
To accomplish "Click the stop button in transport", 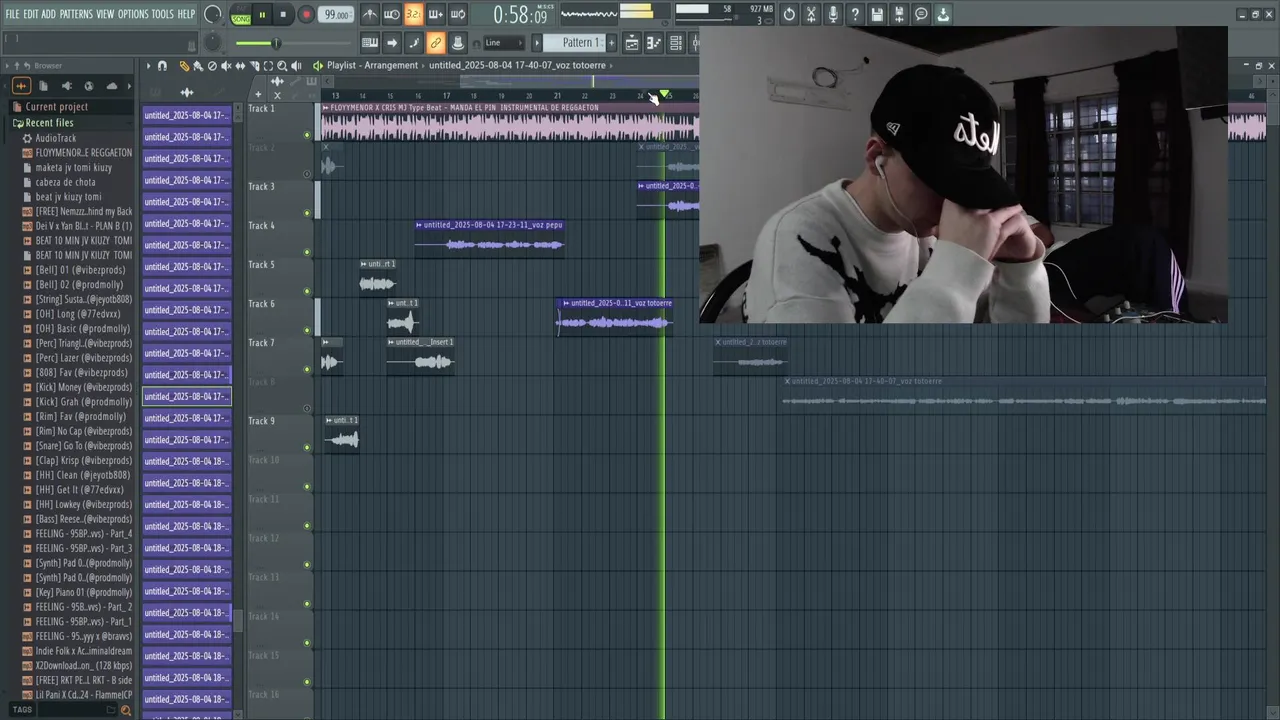I will pos(283,14).
